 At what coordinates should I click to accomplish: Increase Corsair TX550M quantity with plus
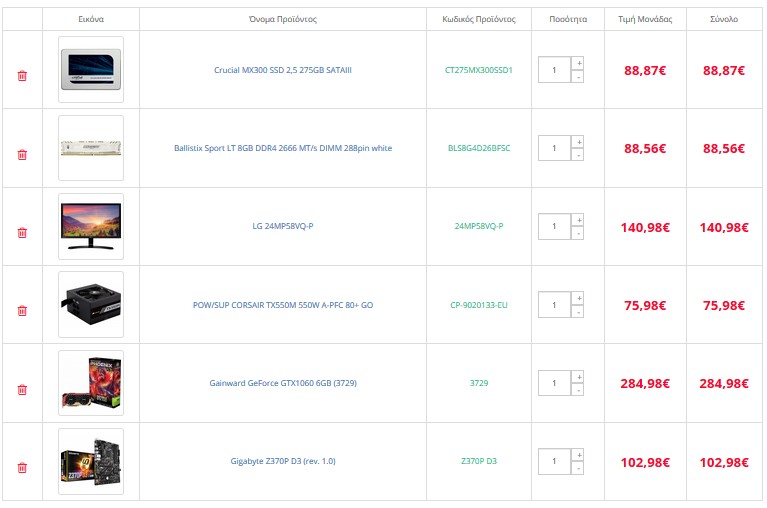click(x=578, y=298)
